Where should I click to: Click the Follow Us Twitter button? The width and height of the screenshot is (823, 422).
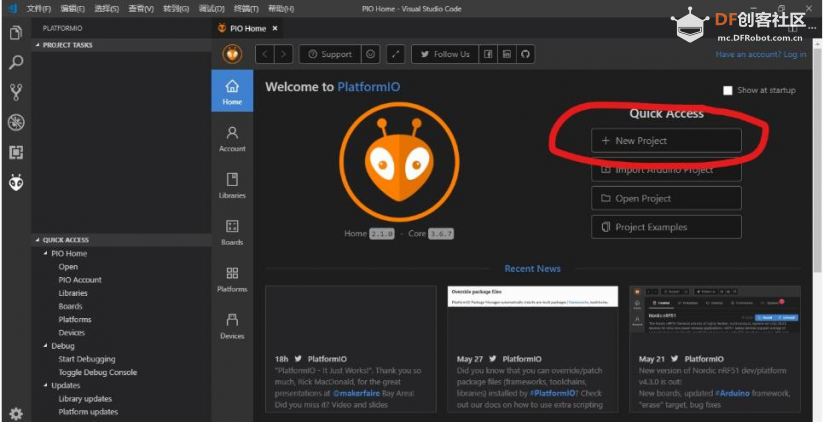click(x=445, y=54)
